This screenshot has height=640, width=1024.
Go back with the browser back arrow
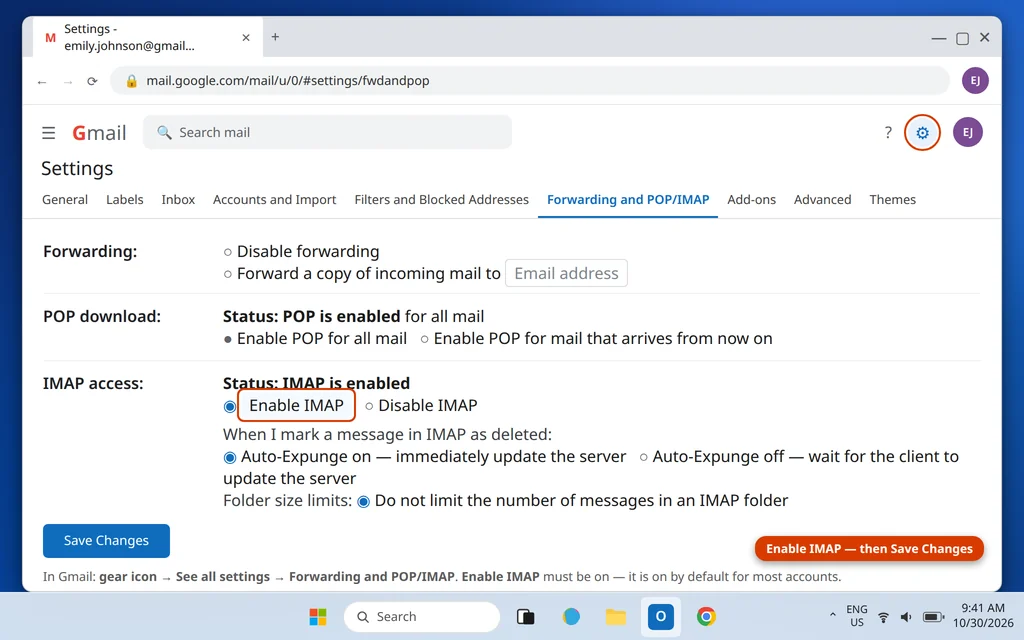[x=42, y=82]
